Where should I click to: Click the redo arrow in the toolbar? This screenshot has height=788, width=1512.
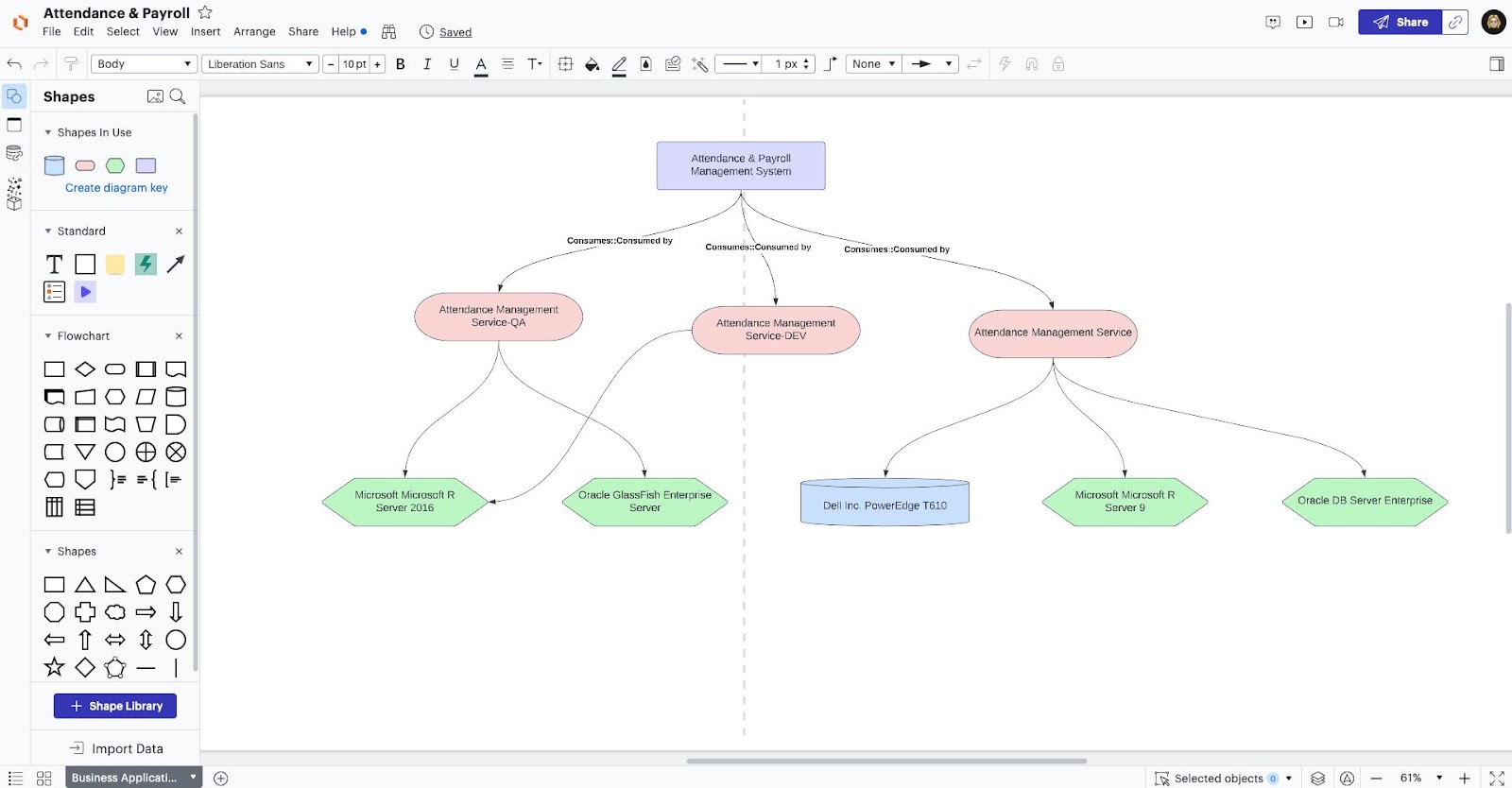41,64
